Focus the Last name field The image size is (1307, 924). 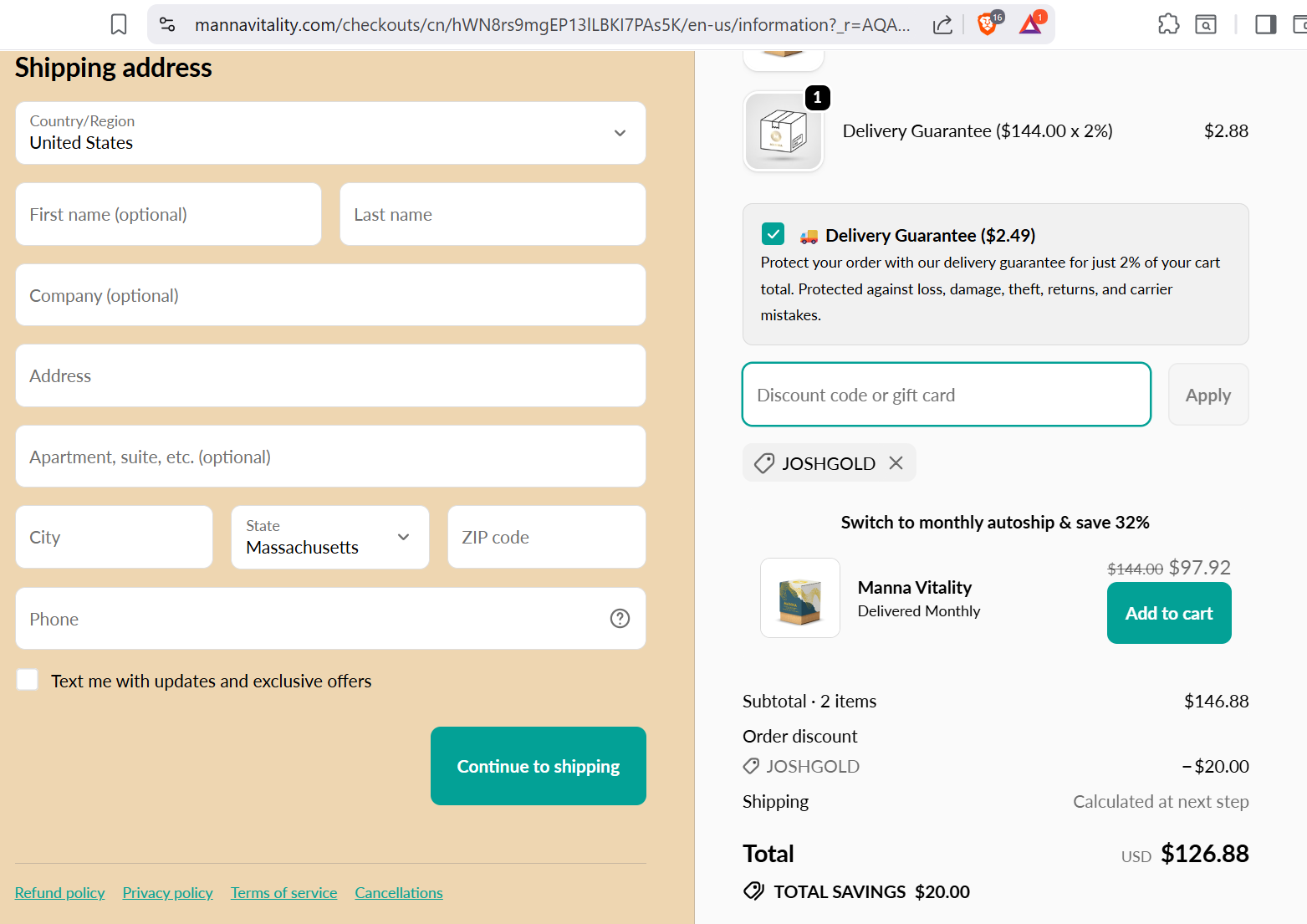pyautogui.click(x=493, y=214)
